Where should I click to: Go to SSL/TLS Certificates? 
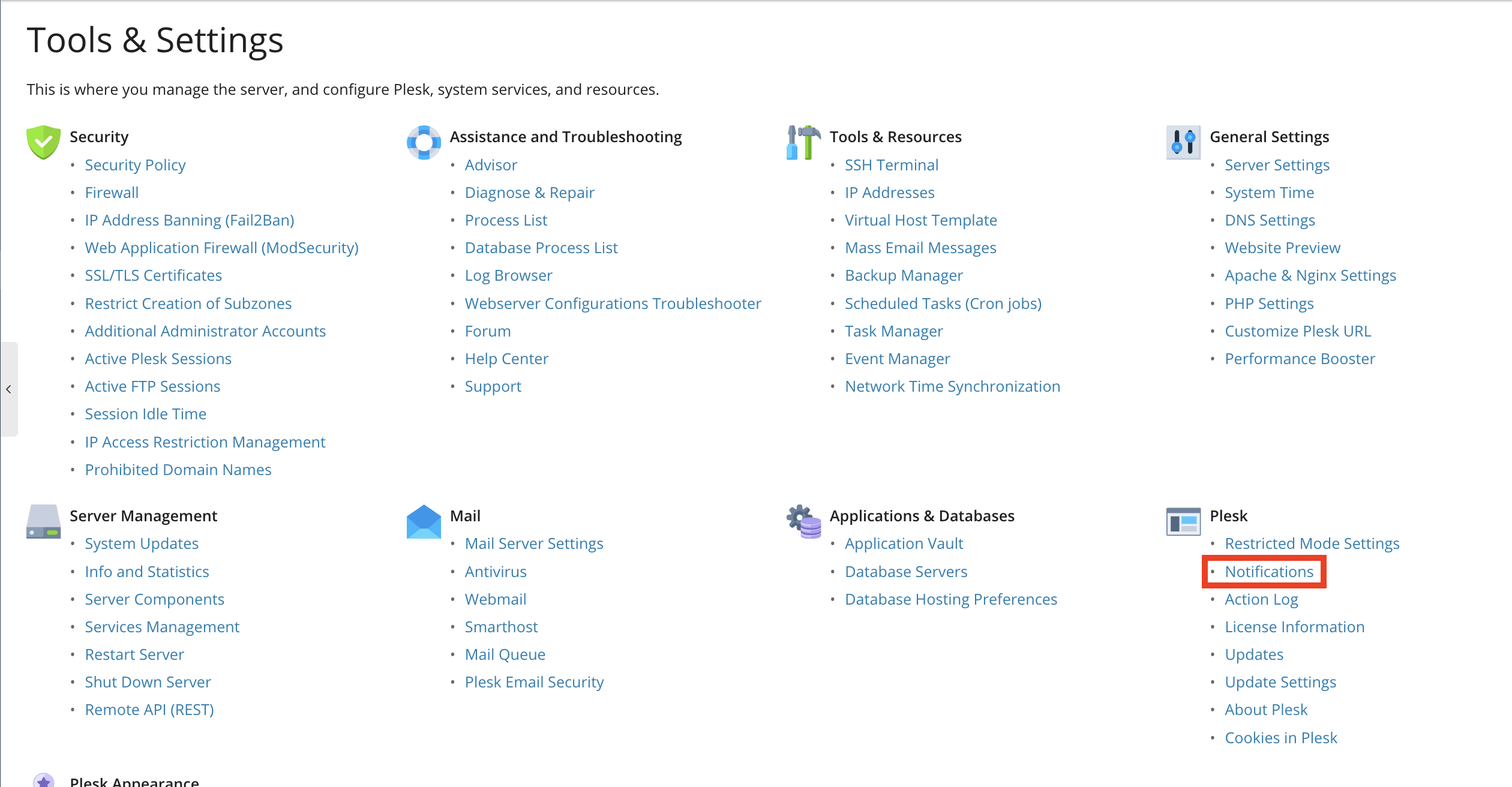click(x=153, y=275)
